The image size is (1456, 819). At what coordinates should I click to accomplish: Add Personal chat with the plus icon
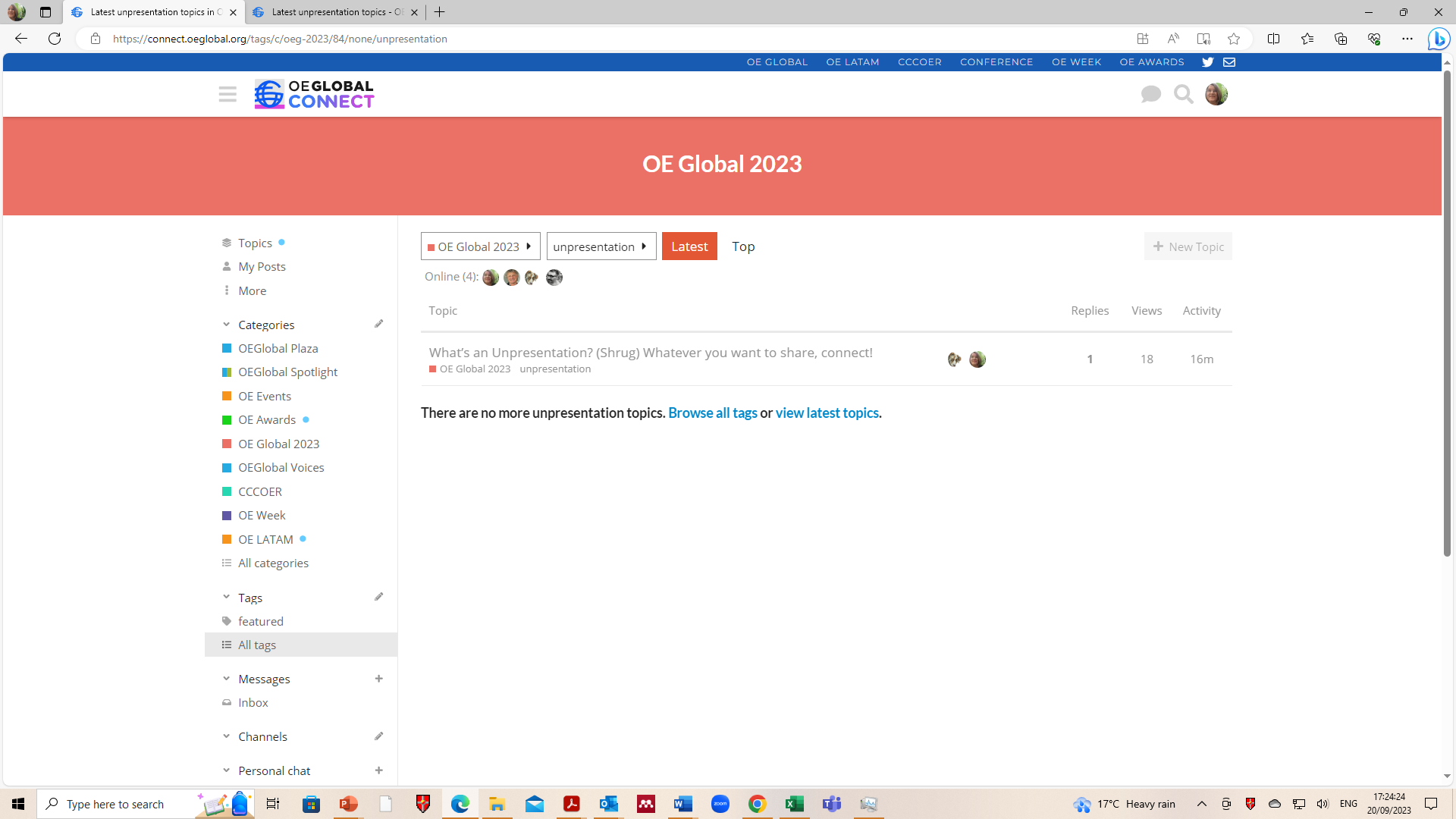378,770
